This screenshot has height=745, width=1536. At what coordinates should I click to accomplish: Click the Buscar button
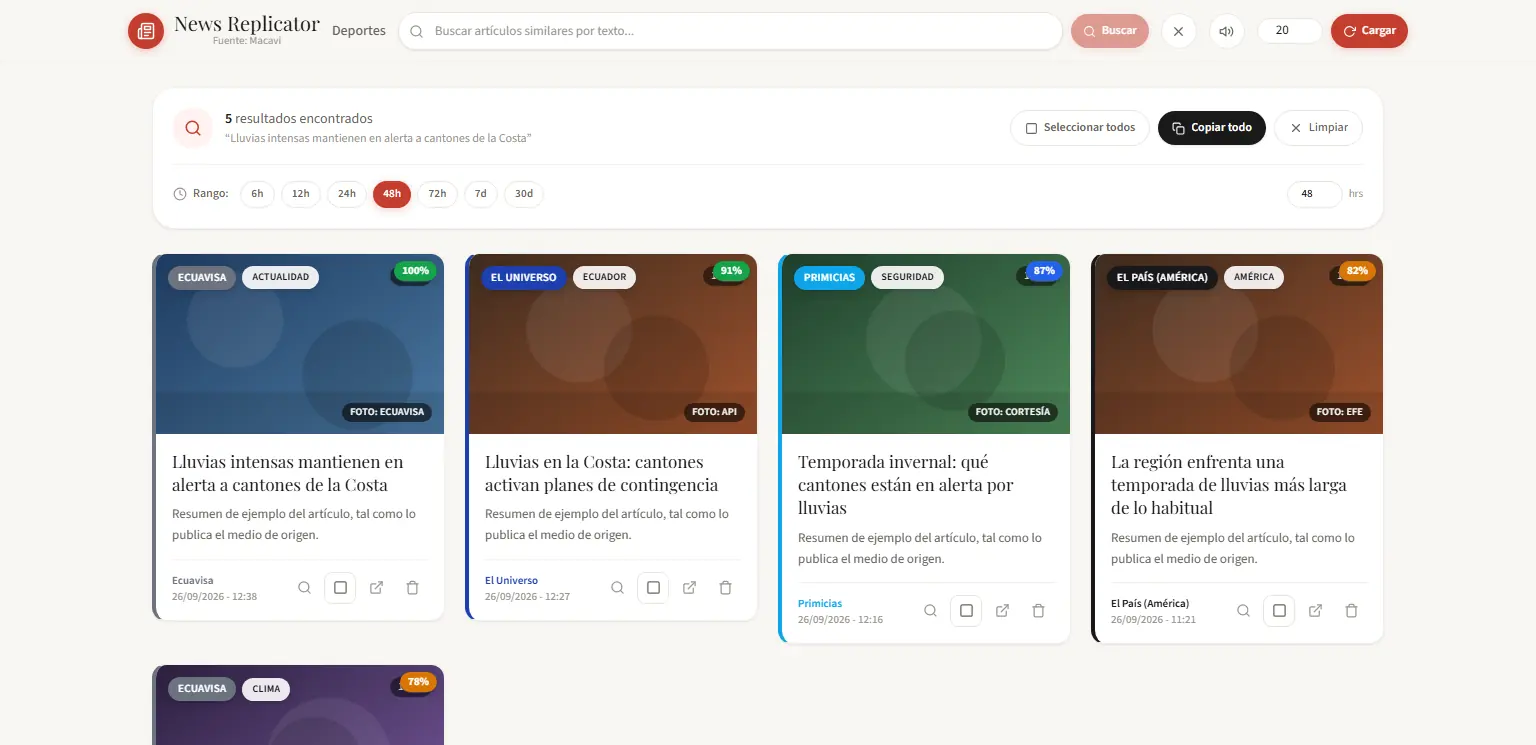[x=1110, y=31]
